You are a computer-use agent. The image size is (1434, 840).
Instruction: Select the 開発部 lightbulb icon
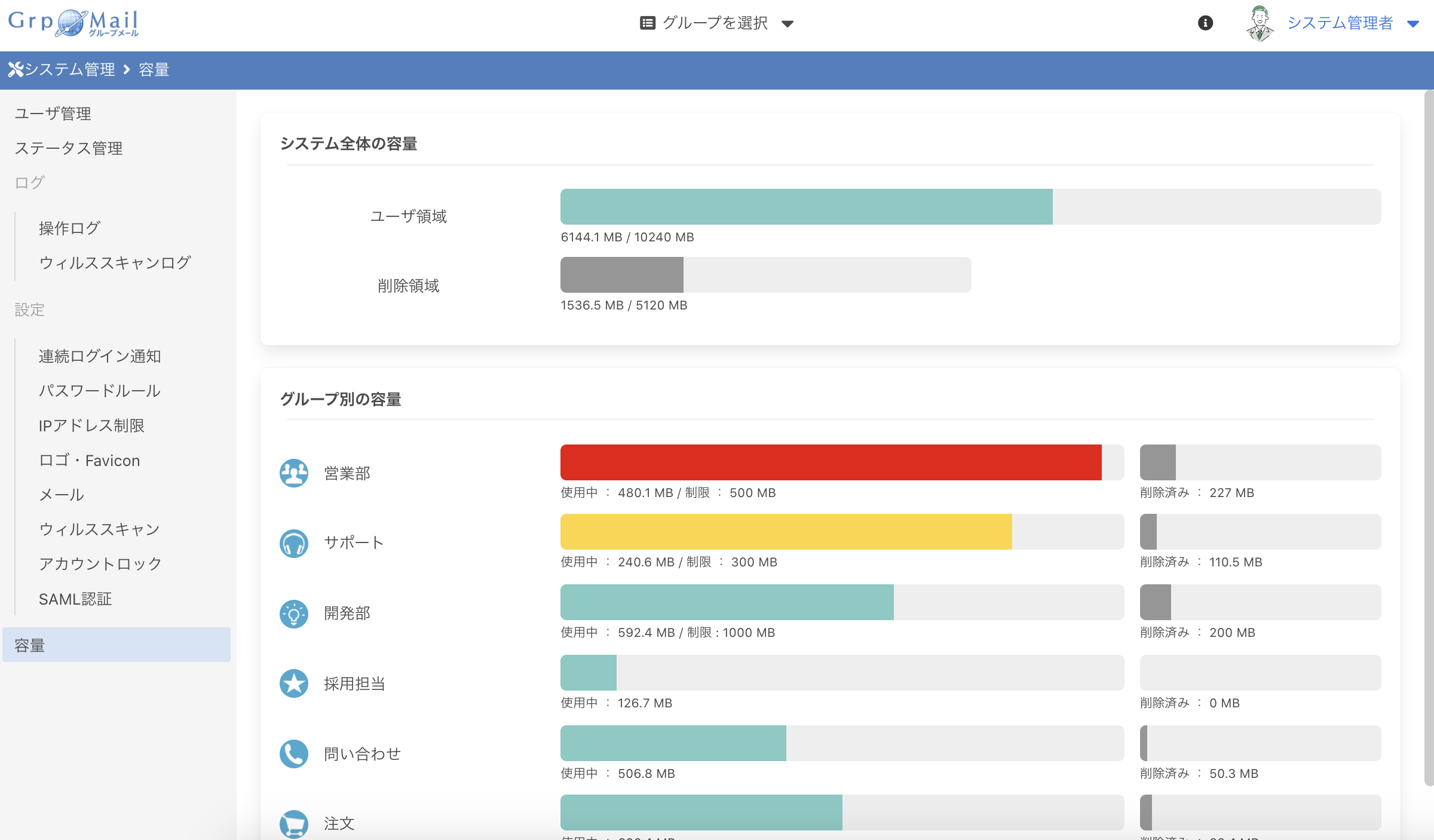[x=293, y=613]
